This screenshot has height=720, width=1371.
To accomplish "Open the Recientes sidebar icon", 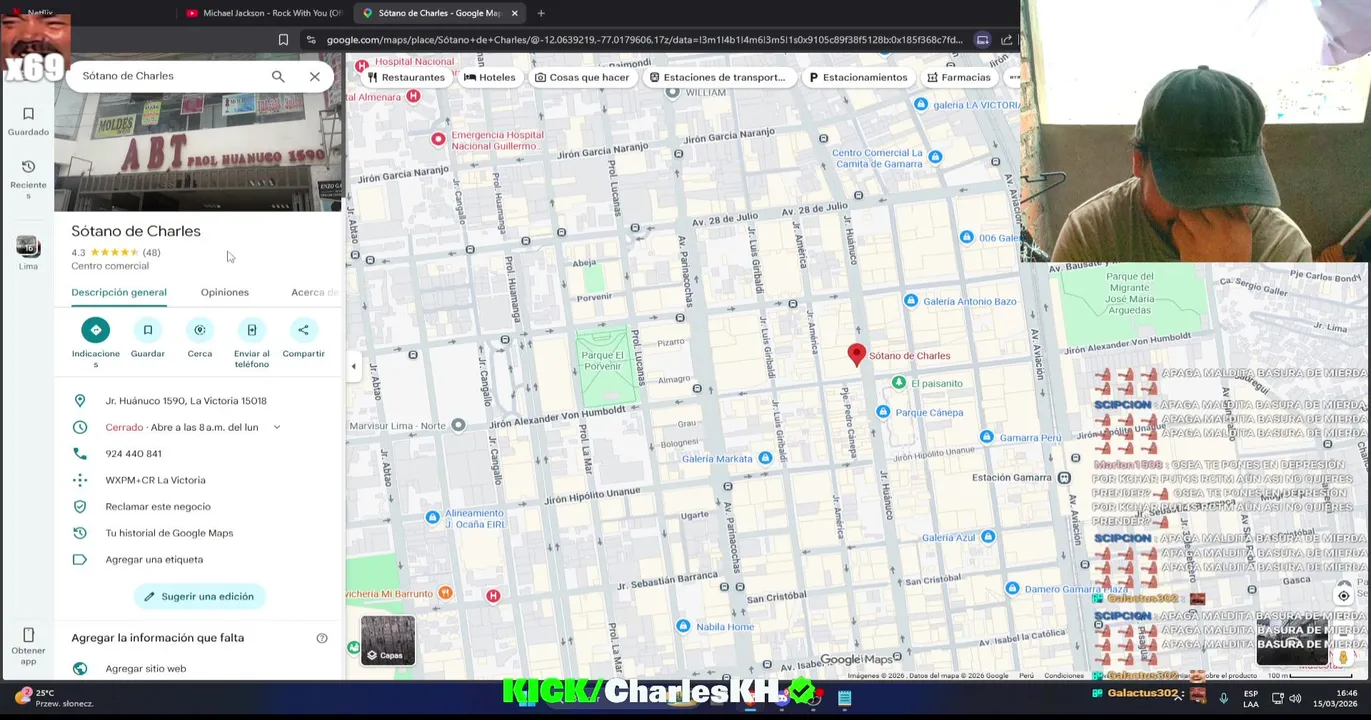I will pos(28,179).
